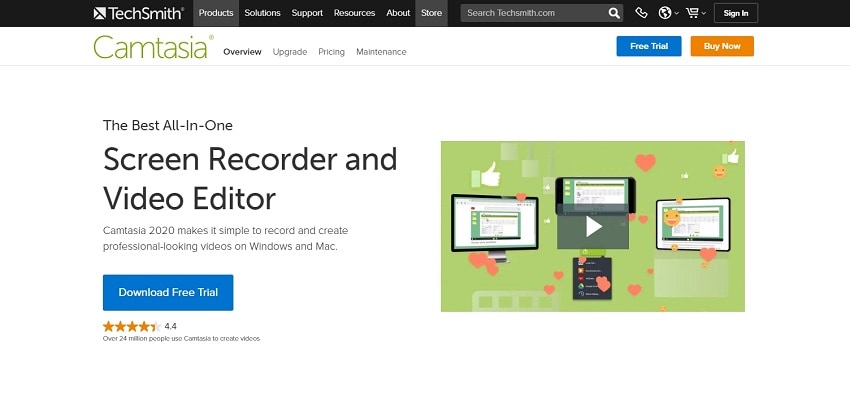The image size is (850, 397).
Task: Click the orange Buy Now button
Action: [722, 46]
